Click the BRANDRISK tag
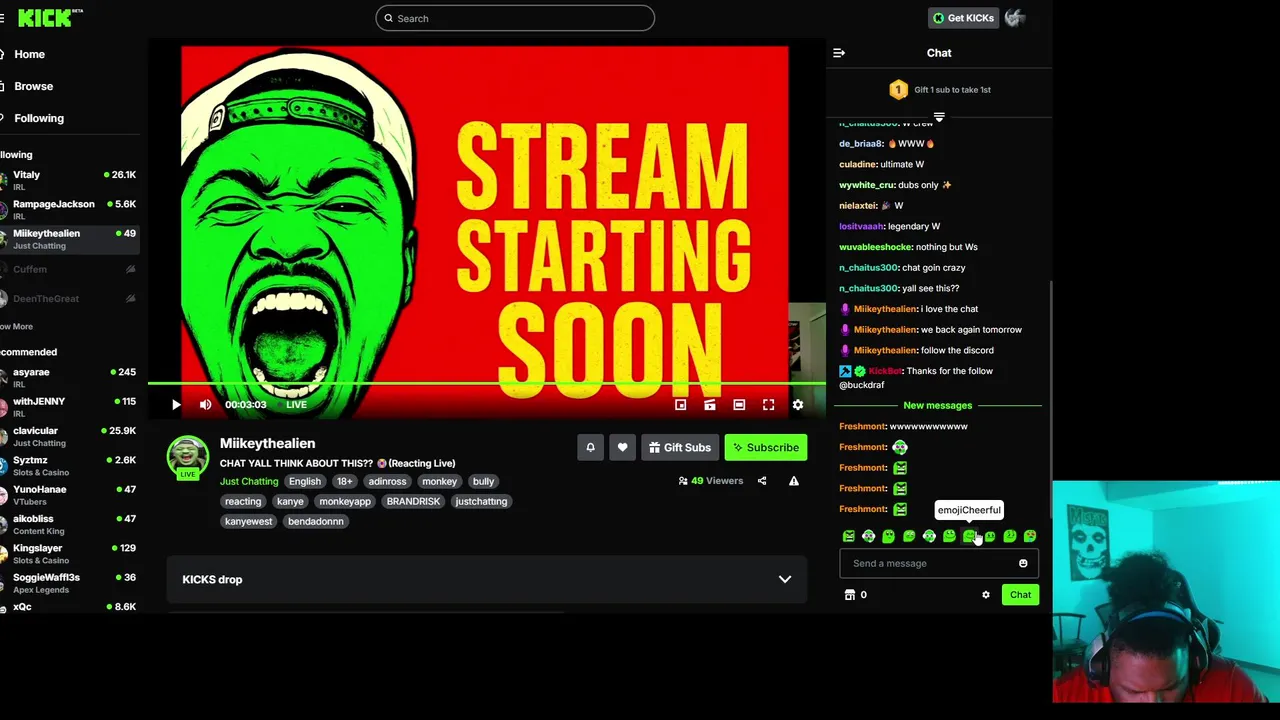 413,501
